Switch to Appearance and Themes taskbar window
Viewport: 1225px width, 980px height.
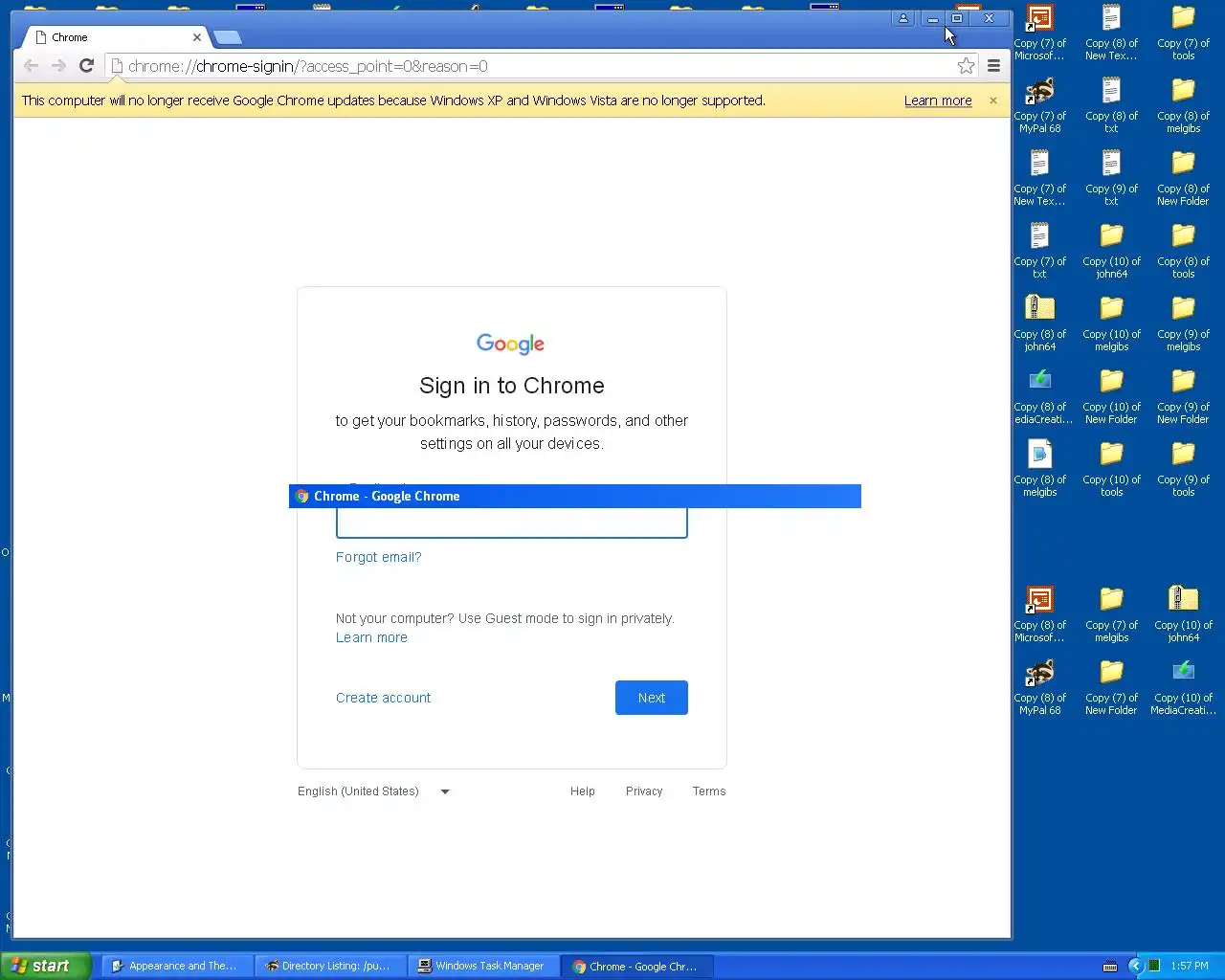pyautogui.click(x=175, y=966)
